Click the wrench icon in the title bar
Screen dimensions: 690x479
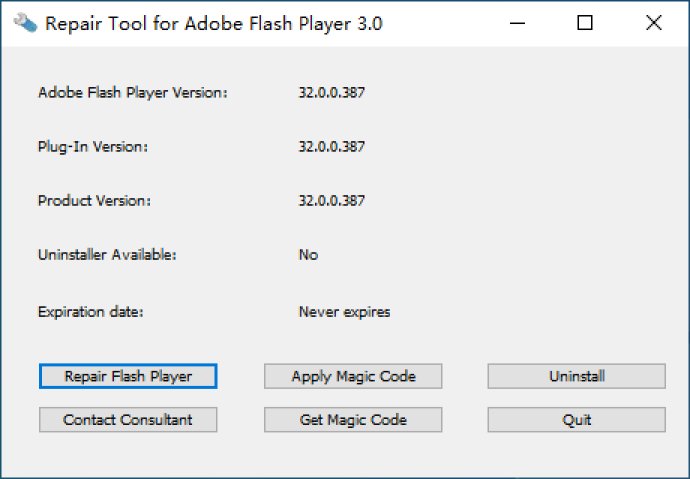(x=25, y=23)
